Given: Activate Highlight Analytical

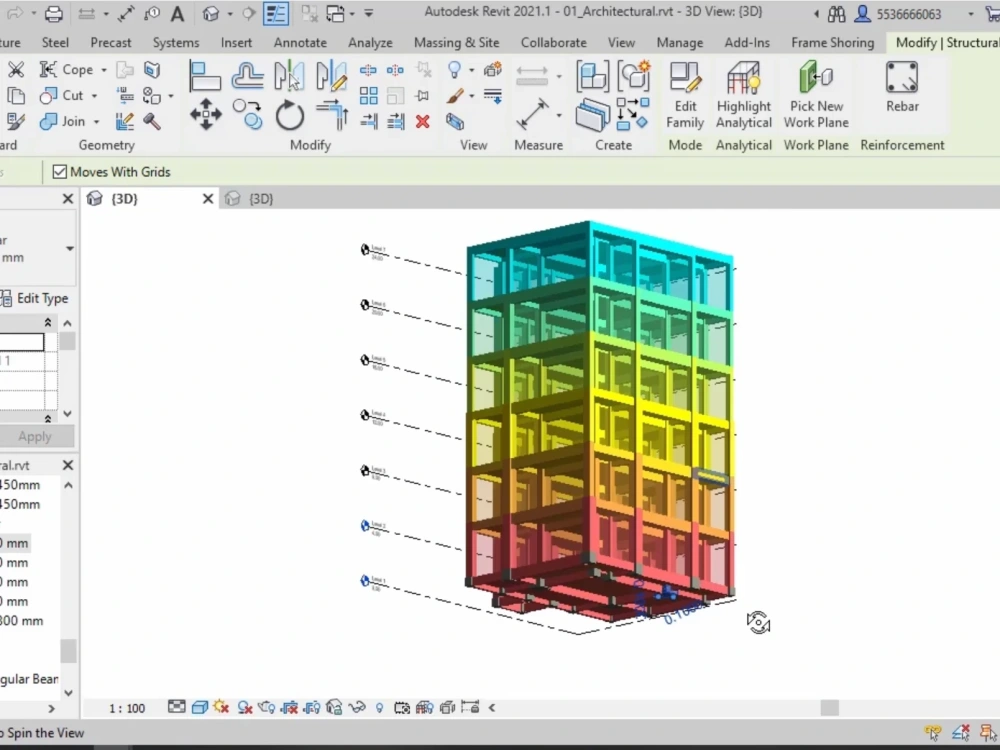Looking at the screenshot, I should click(744, 95).
